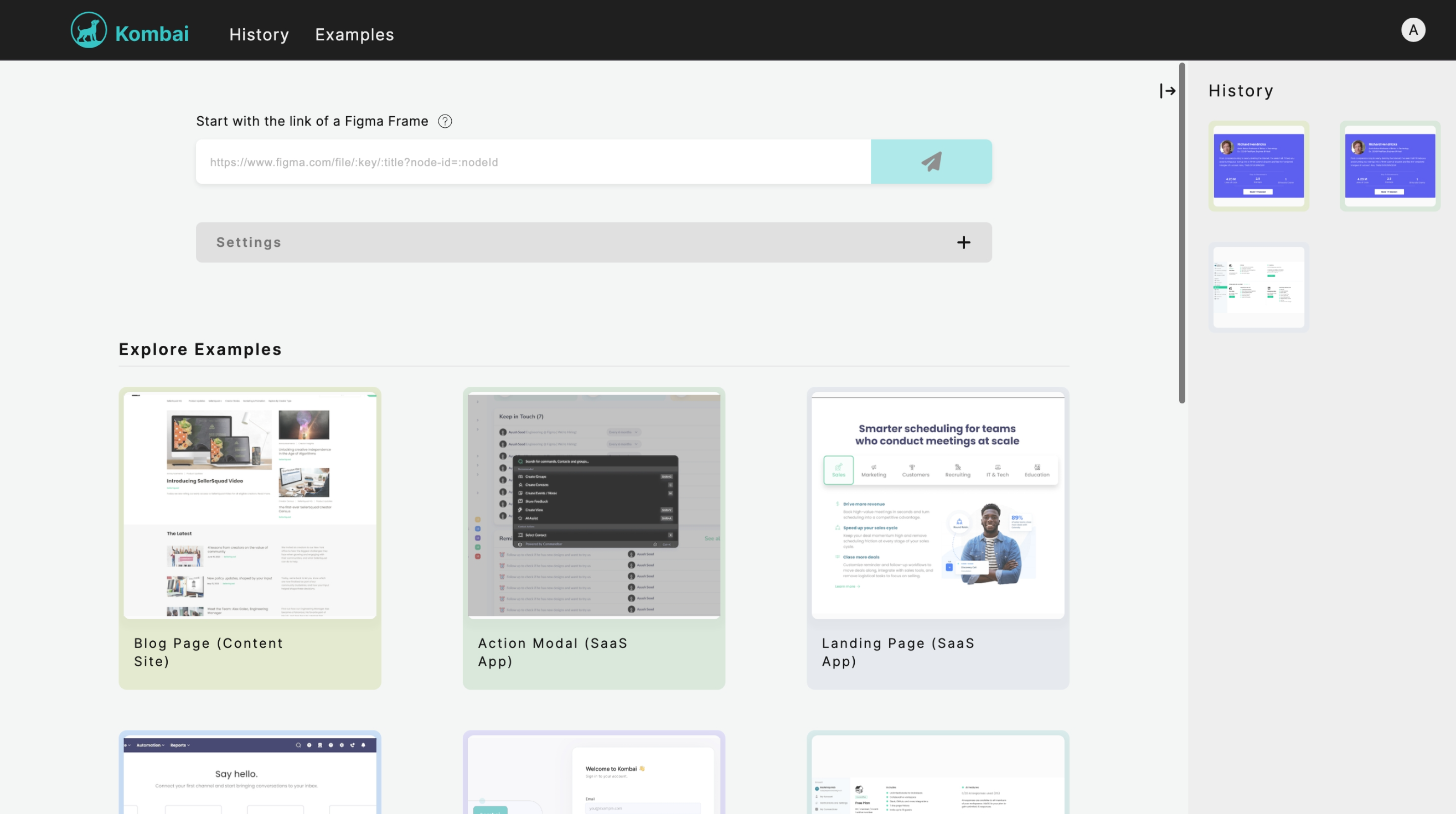Click the History panel heading

tap(1241, 91)
